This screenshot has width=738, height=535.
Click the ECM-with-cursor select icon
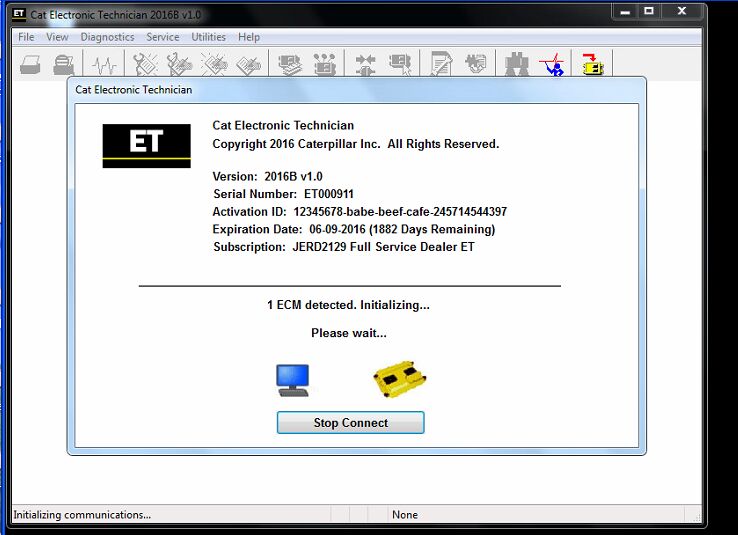(401, 64)
